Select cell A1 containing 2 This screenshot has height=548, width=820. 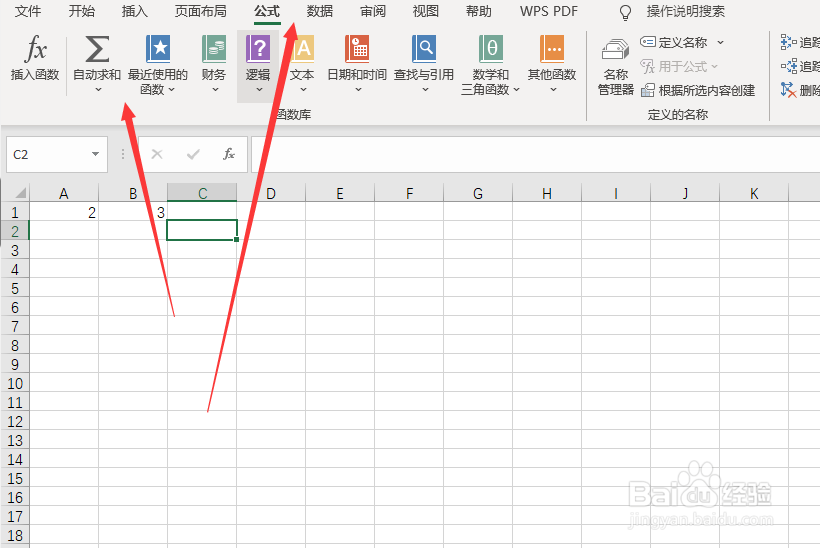point(64,212)
